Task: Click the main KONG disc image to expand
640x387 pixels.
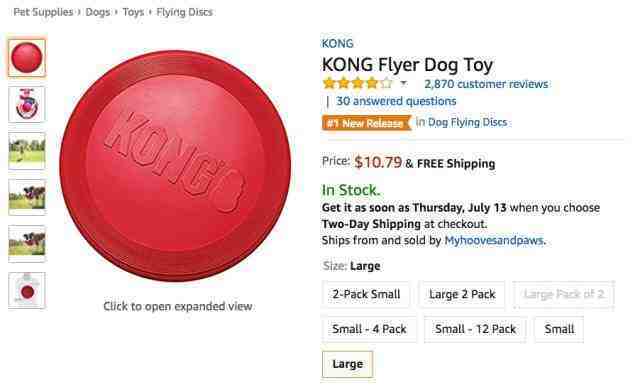Action: tap(176, 165)
